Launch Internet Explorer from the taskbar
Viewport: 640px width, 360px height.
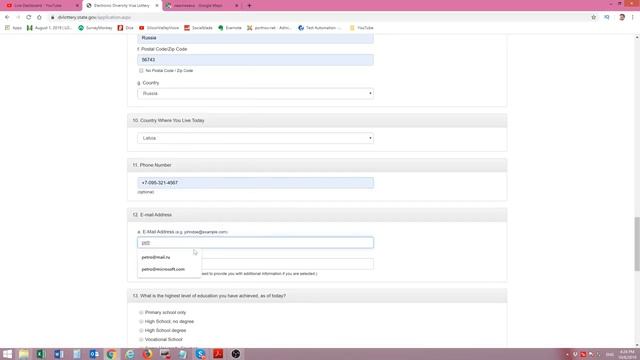pyautogui.click(x=130, y=354)
